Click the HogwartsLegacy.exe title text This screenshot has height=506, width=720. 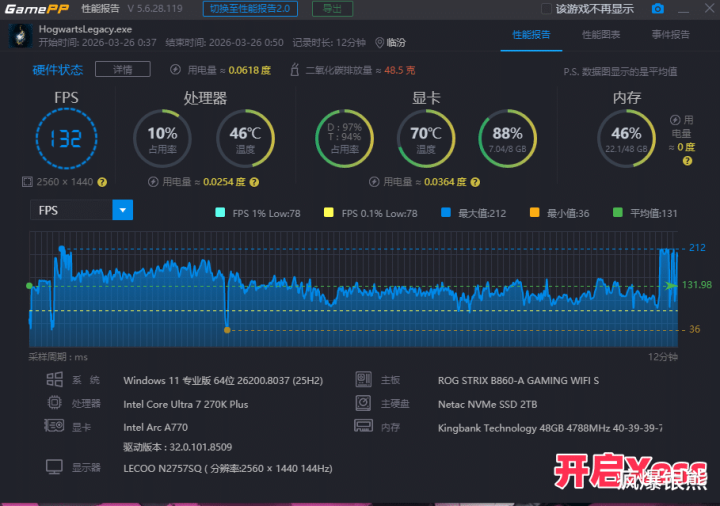coord(85,29)
